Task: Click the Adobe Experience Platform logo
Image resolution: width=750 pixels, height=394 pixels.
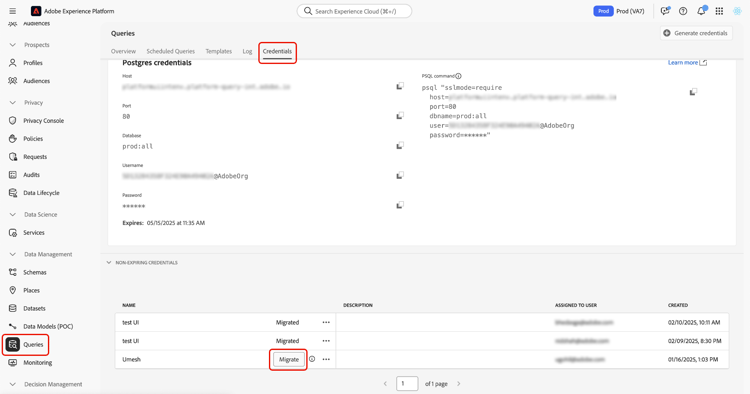Action: click(x=36, y=11)
